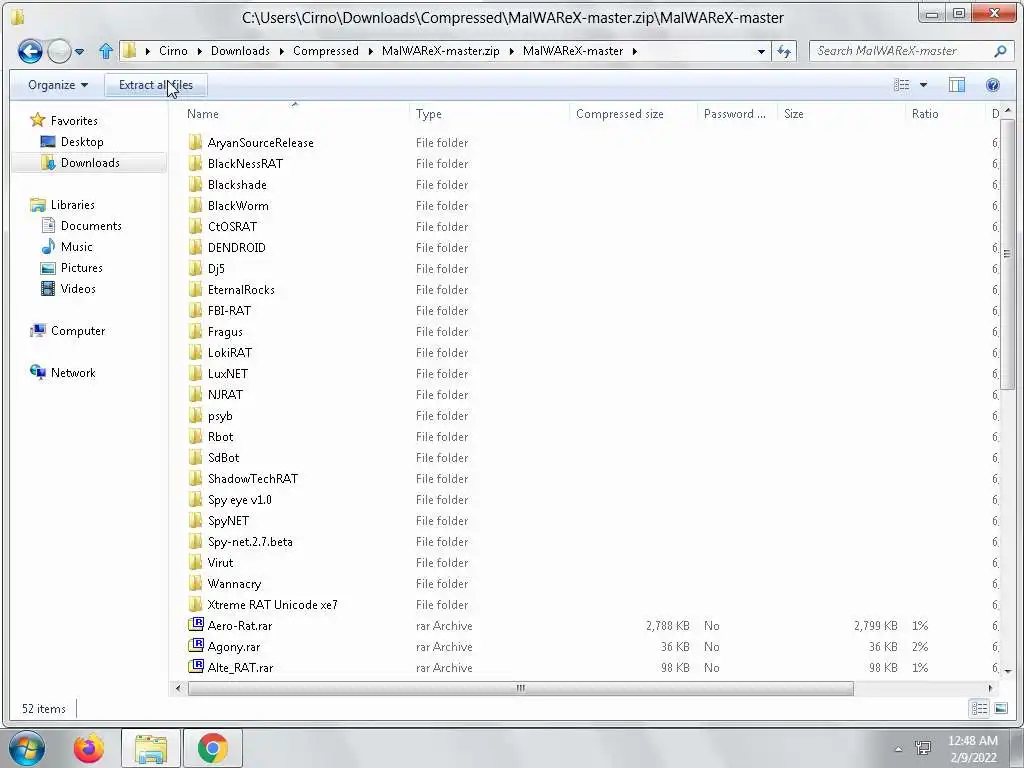Launch Firefox from the taskbar
The width and height of the screenshot is (1024, 768).
click(x=89, y=748)
